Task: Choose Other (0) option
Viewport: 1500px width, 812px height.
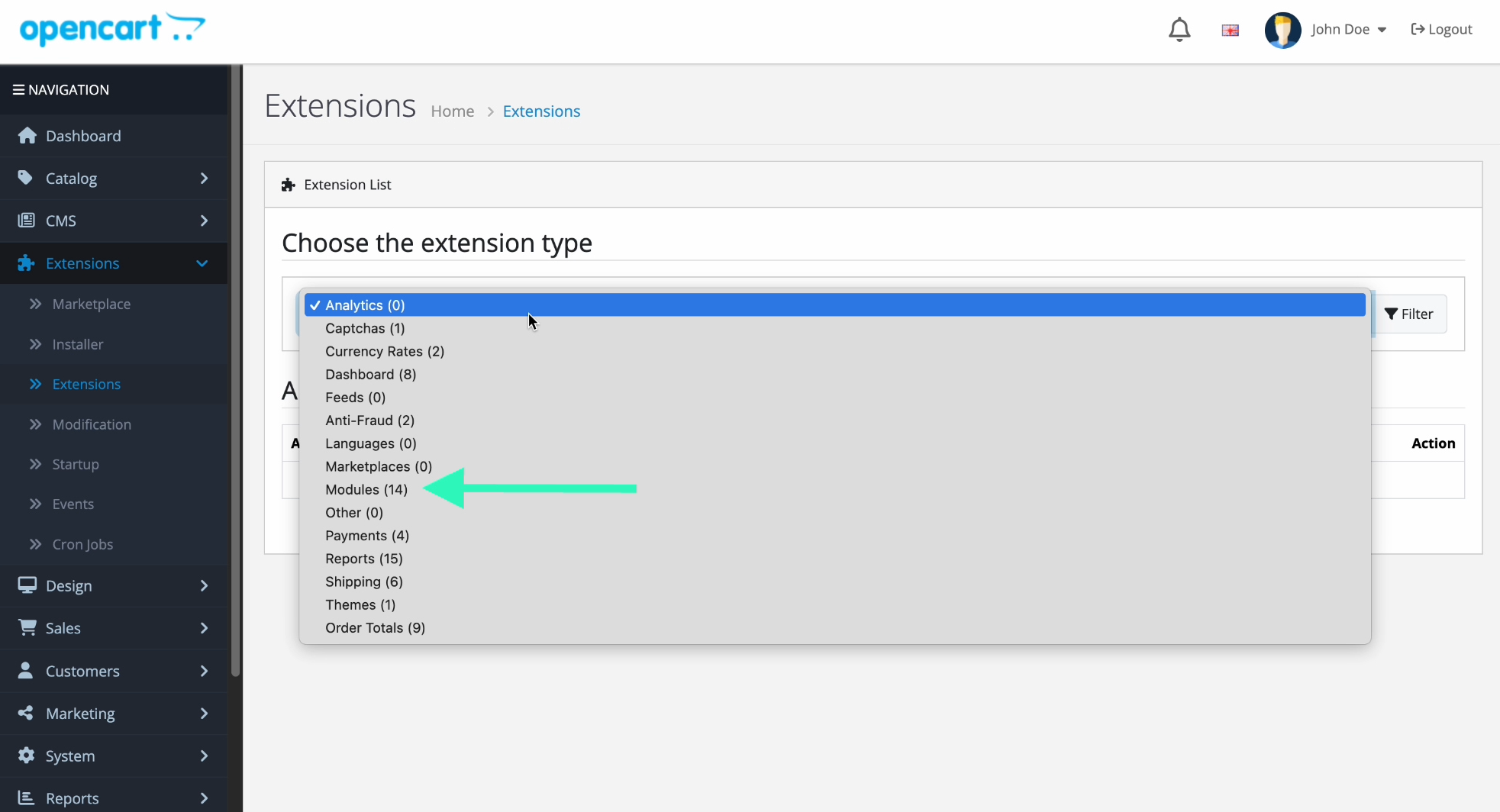Action: (x=835, y=512)
